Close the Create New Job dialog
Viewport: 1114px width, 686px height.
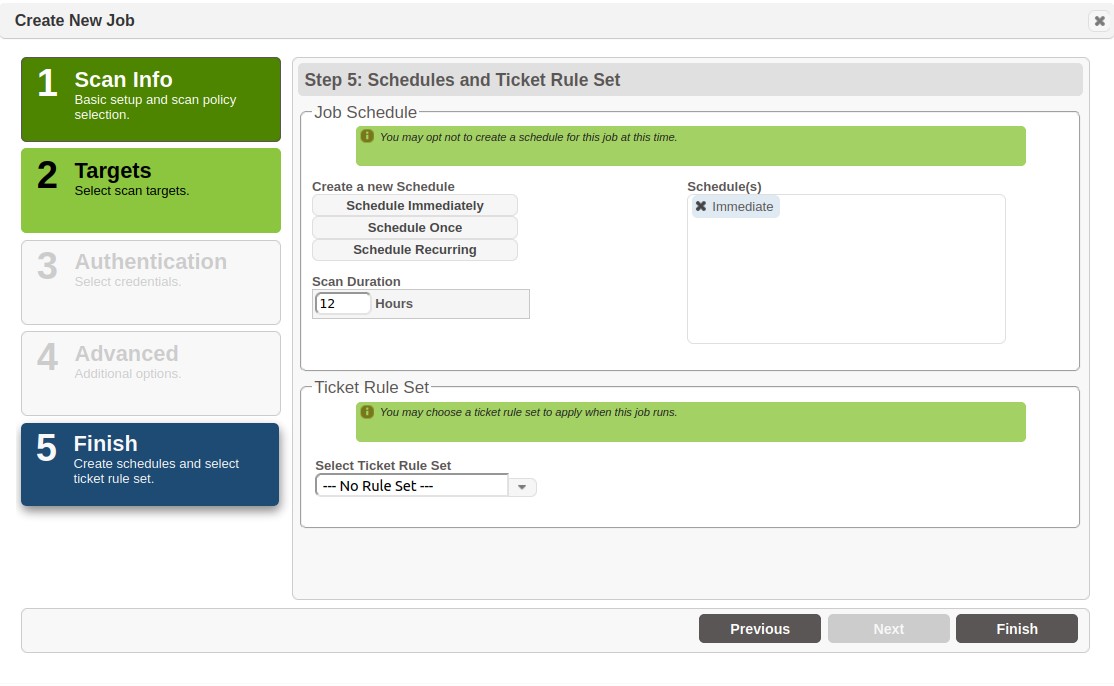(x=1099, y=20)
